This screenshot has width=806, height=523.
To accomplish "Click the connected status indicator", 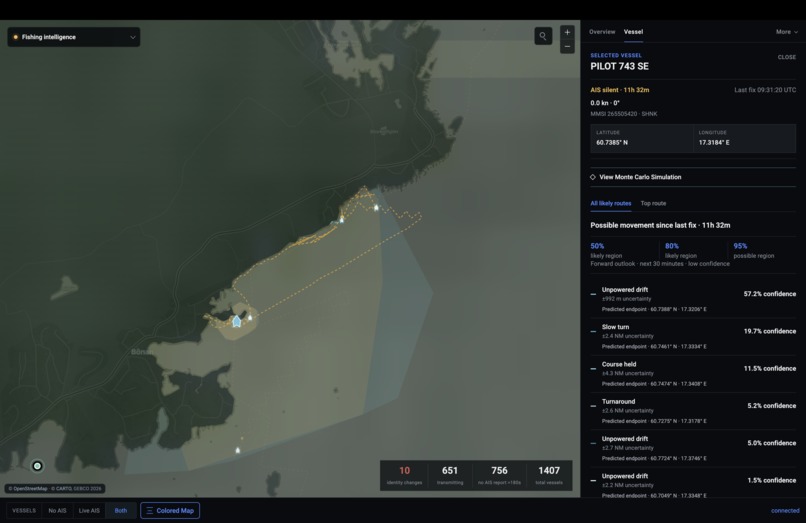I will 785,511.
